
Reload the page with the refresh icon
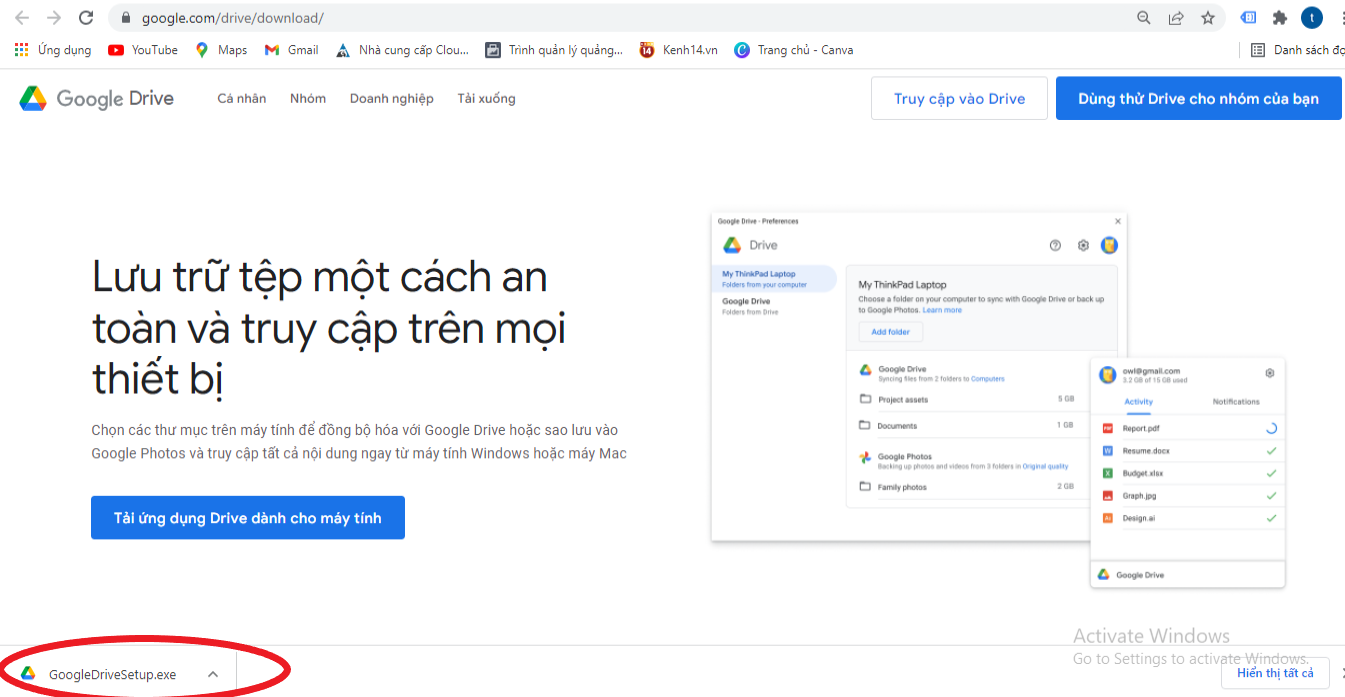pos(85,17)
